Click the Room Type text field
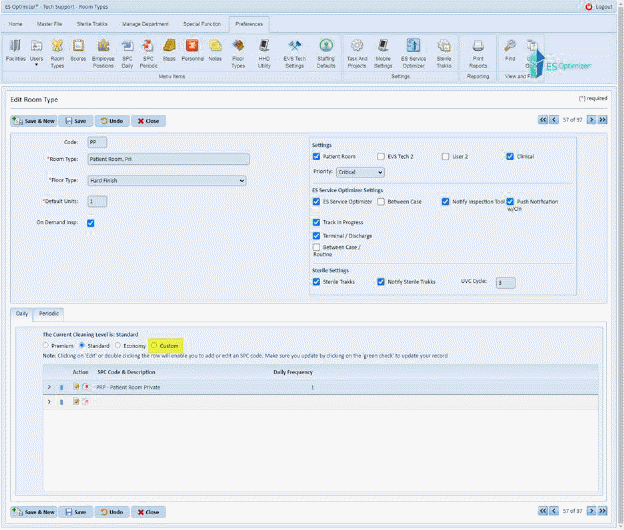 [169, 159]
